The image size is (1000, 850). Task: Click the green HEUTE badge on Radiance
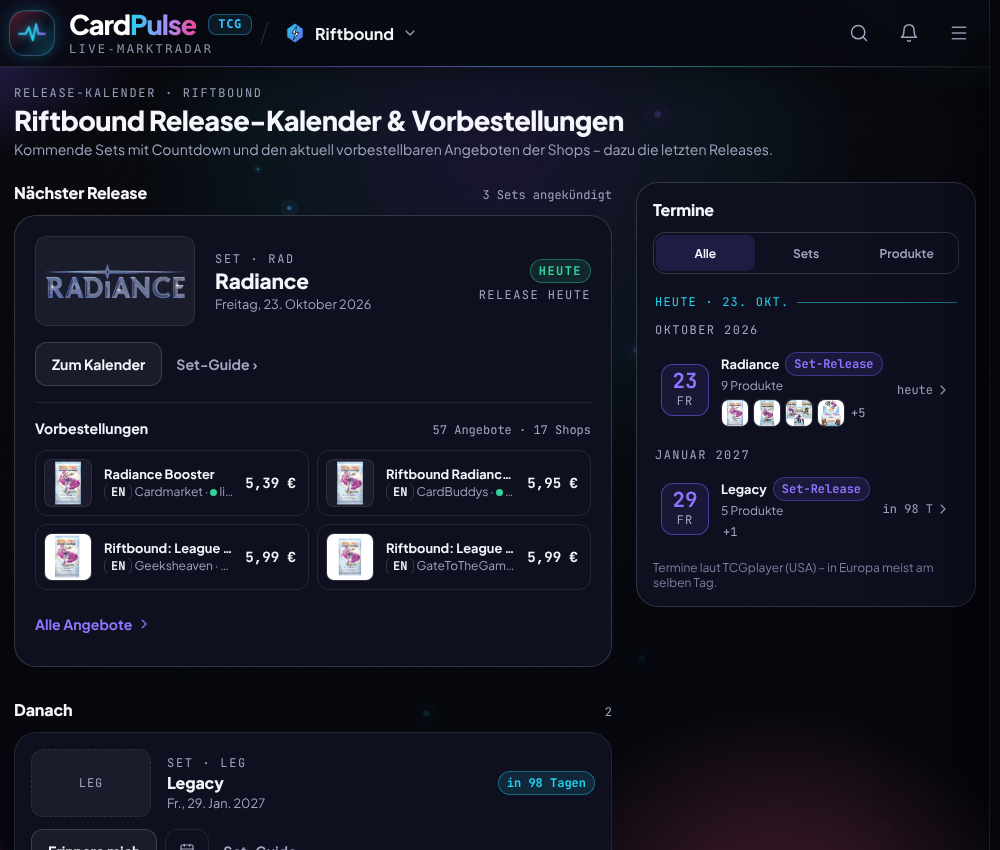(x=560, y=270)
